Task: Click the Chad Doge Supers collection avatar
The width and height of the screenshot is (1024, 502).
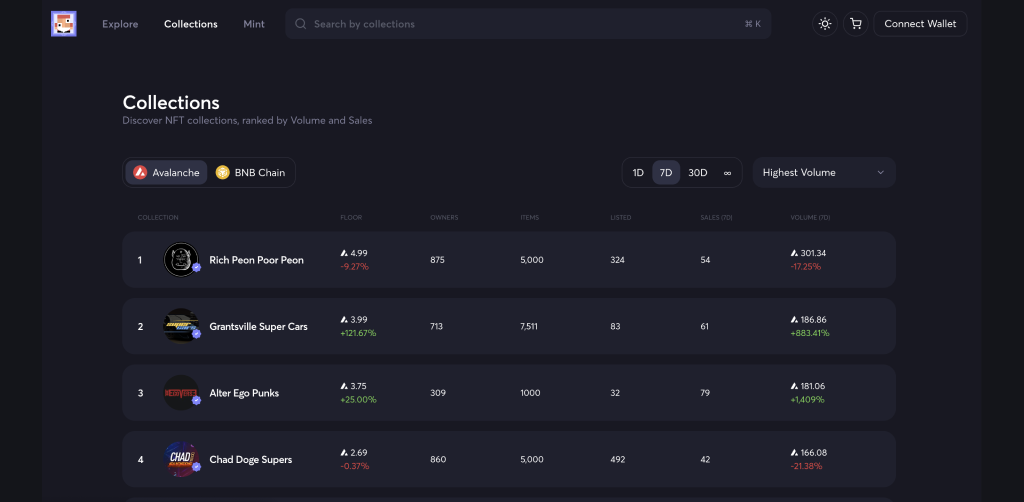Action: coord(181,459)
